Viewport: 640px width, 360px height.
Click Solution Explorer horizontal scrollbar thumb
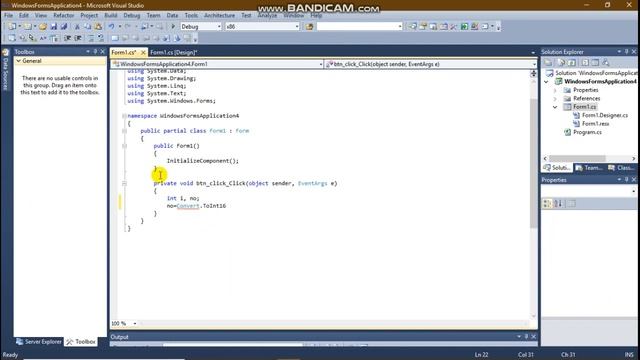point(577,158)
